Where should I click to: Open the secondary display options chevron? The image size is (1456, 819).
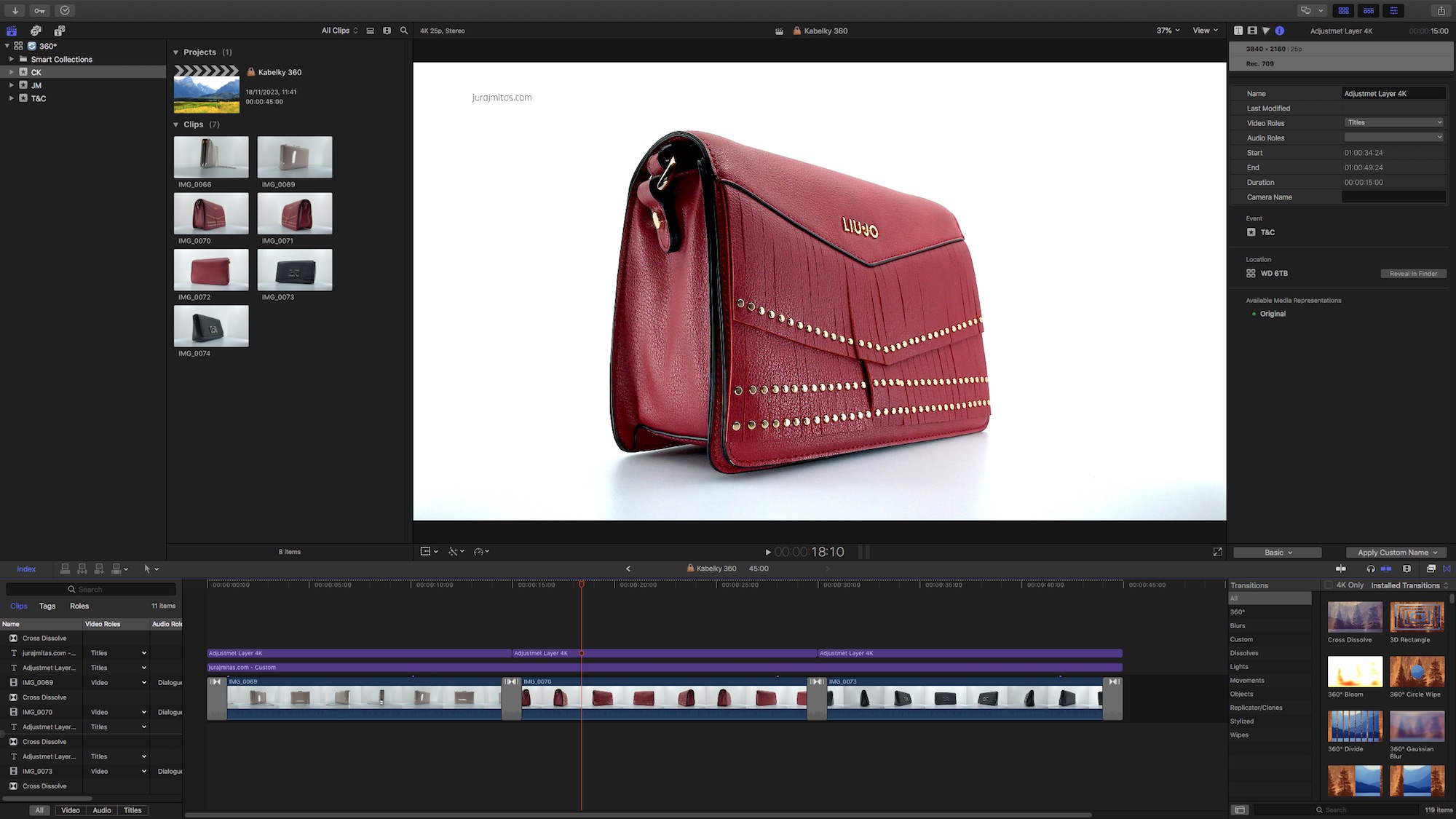pyautogui.click(x=1321, y=10)
